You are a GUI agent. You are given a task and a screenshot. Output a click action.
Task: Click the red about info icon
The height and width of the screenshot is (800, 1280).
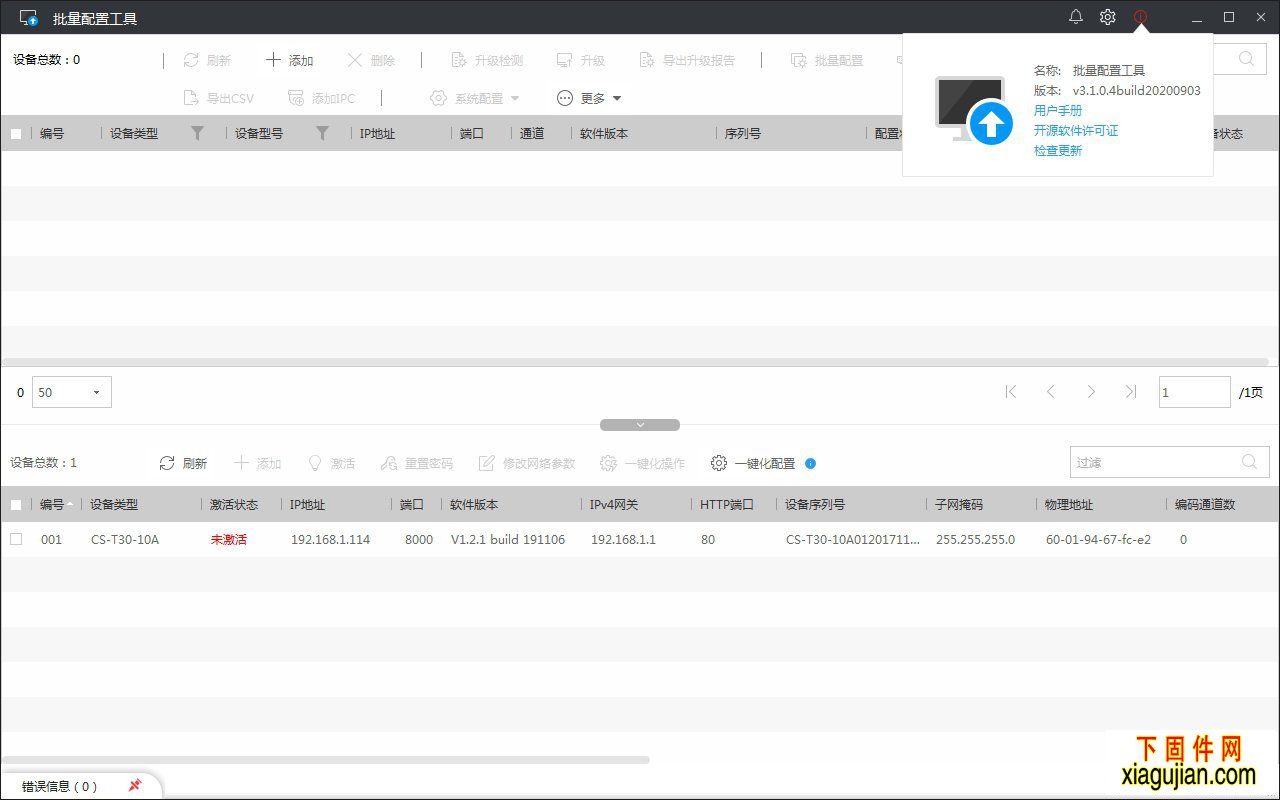[x=1140, y=17]
